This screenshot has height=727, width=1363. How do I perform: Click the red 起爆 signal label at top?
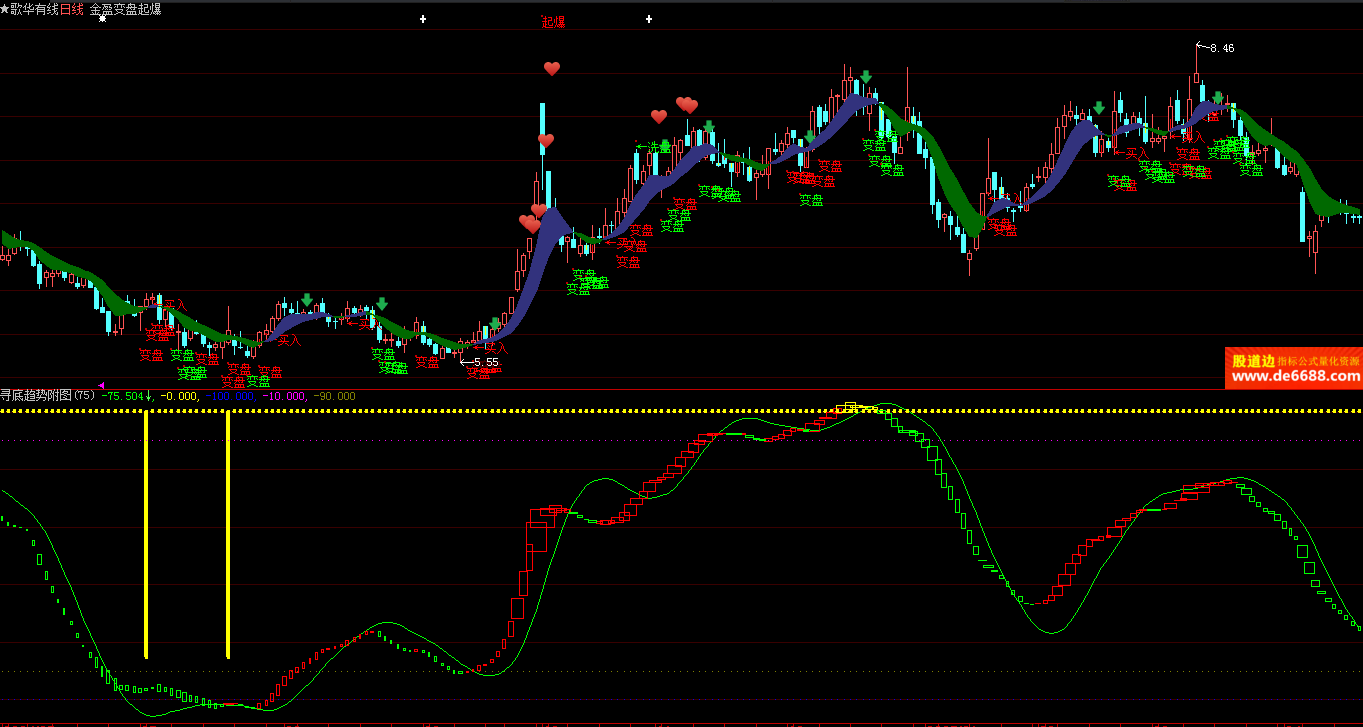553,22
